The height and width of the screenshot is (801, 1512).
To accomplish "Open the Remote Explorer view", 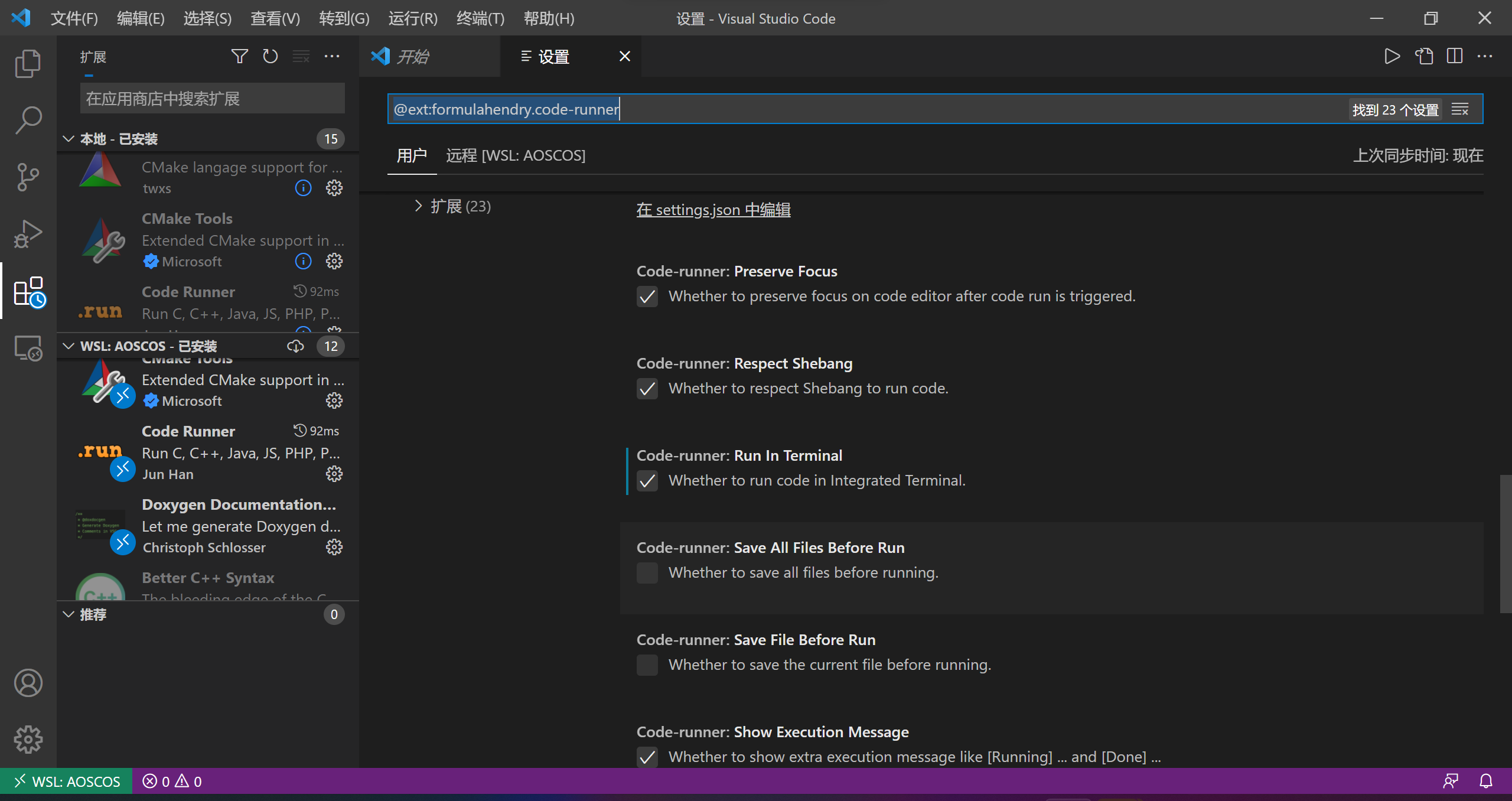I will (28, 349).
